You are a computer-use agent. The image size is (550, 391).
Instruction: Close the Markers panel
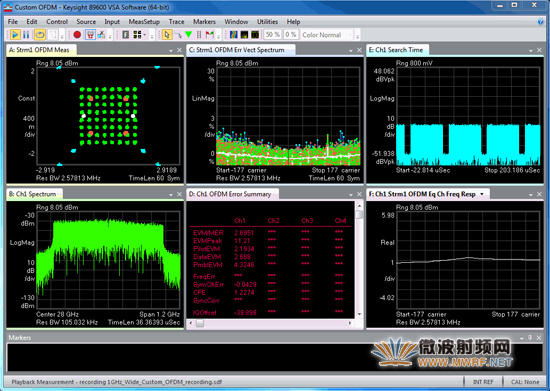[x=539, y=338]
